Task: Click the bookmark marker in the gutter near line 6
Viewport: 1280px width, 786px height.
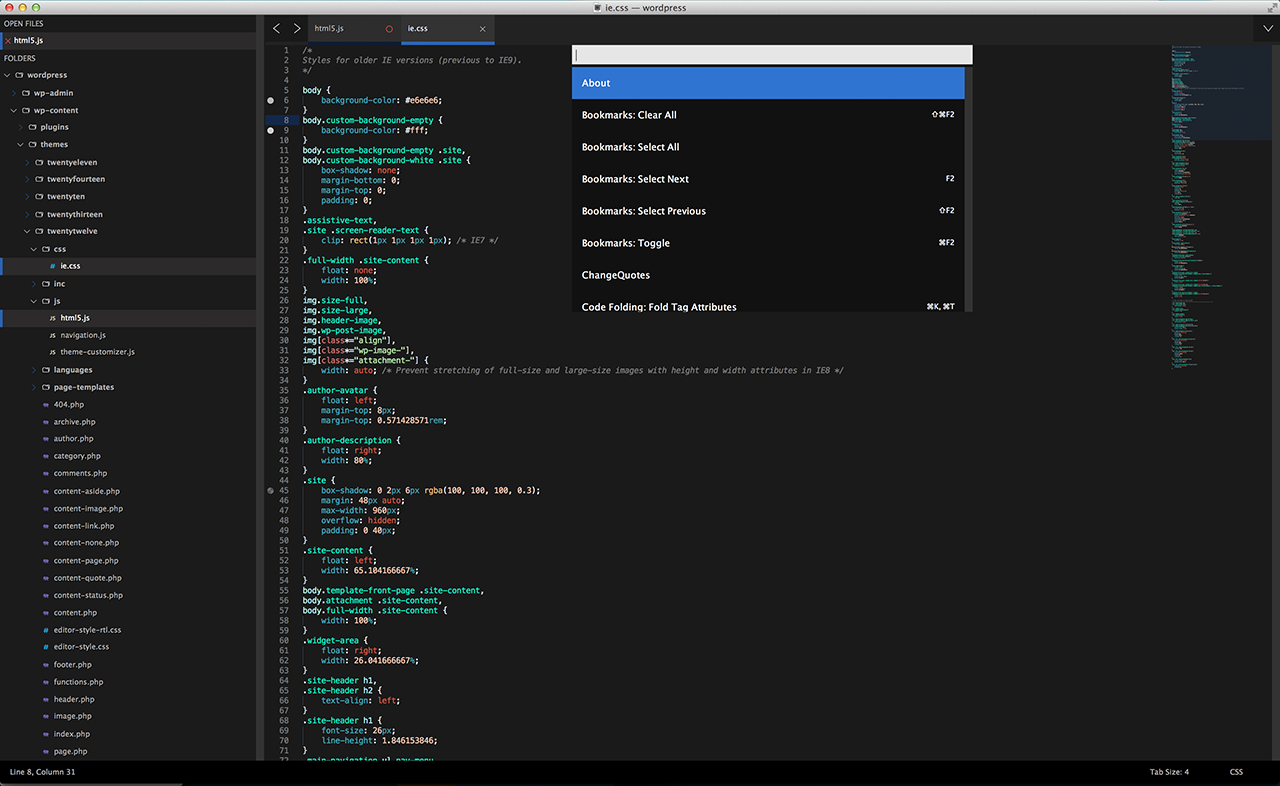Action: click(270, 100)
